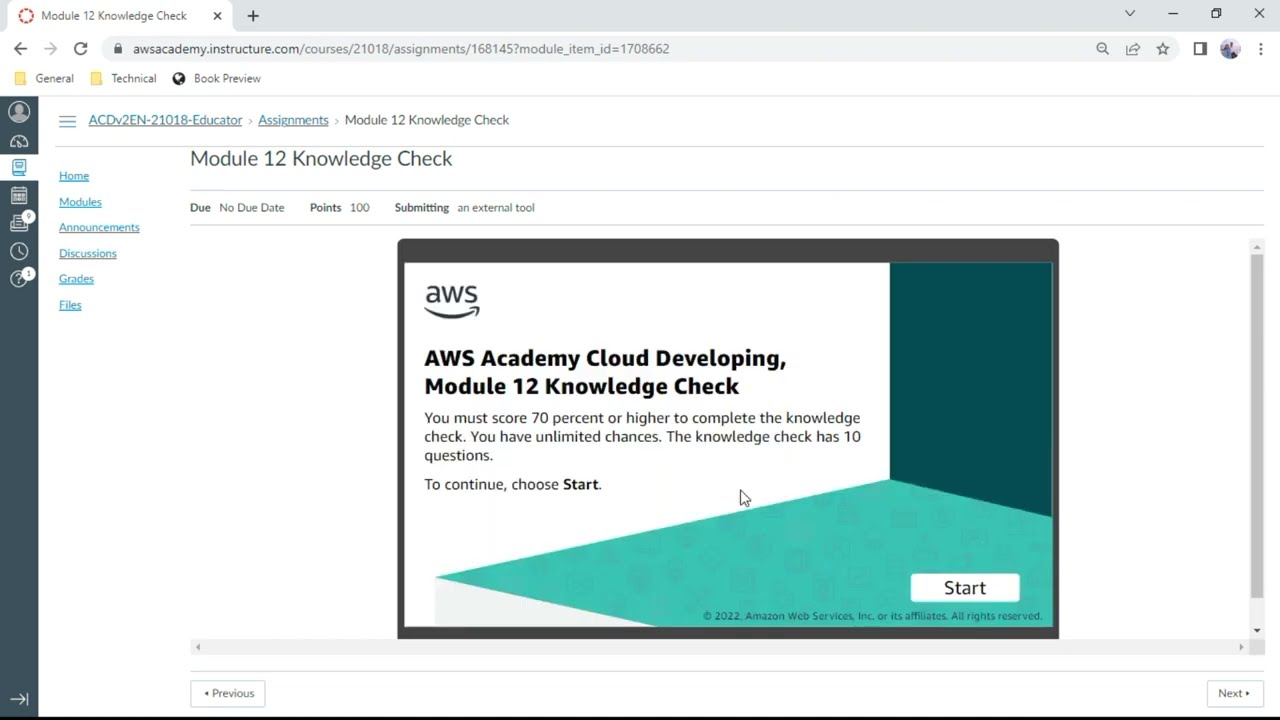Click the Module 12 Knowledge Check heading

(321, 159)
